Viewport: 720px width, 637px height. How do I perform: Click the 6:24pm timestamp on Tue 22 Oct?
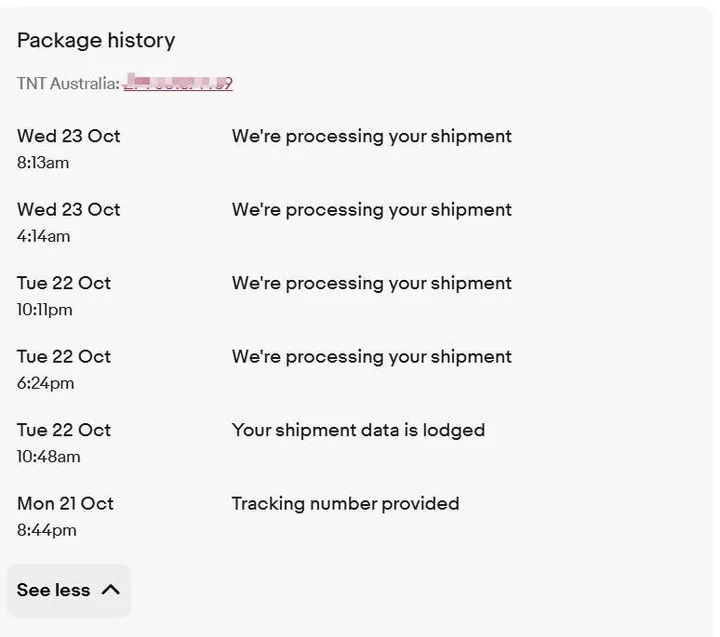click(x=45, y=383)
